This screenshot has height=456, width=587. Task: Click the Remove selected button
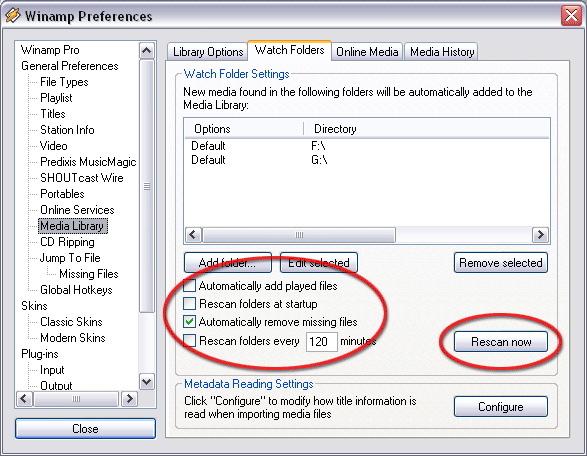point(501,262)
